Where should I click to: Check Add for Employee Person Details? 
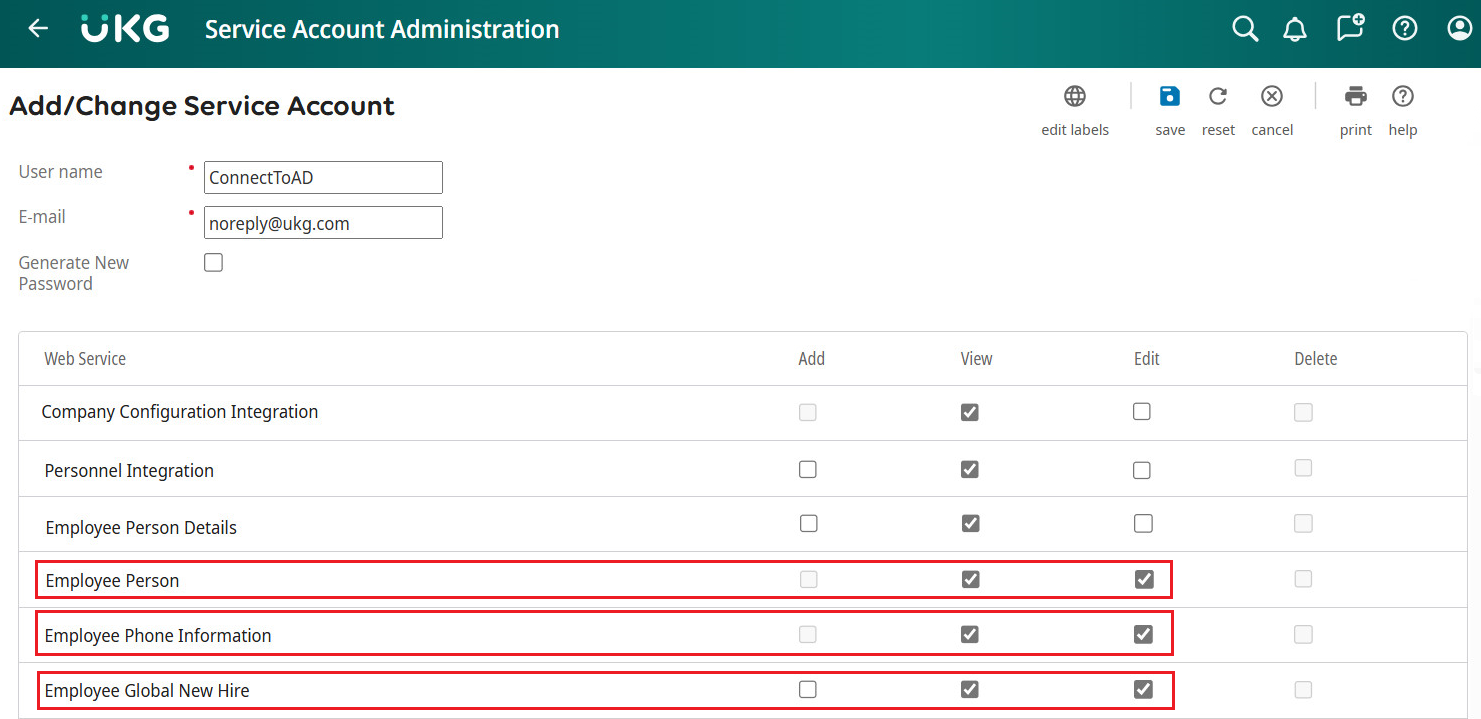[x=809, y=523]
